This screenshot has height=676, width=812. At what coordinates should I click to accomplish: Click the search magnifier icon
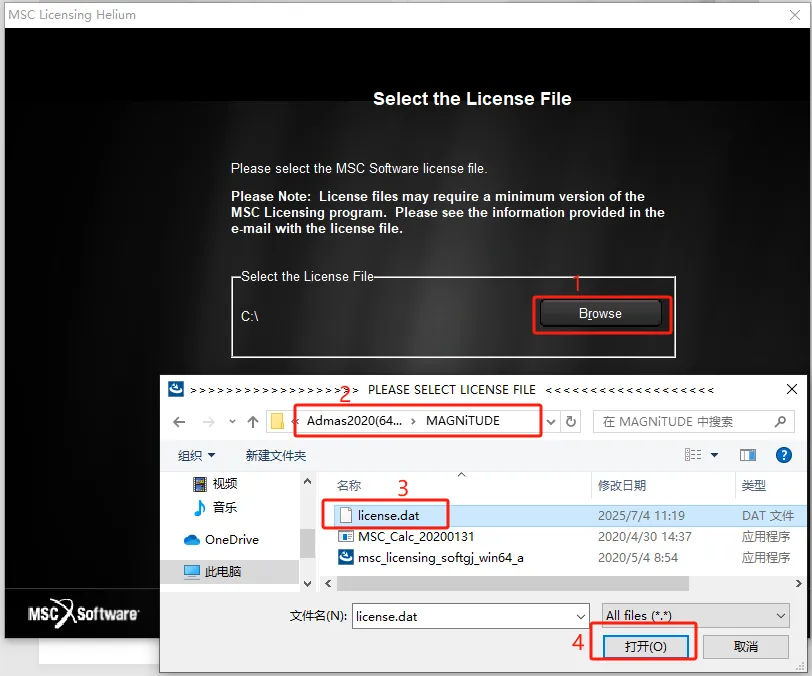tap(780, 422)
